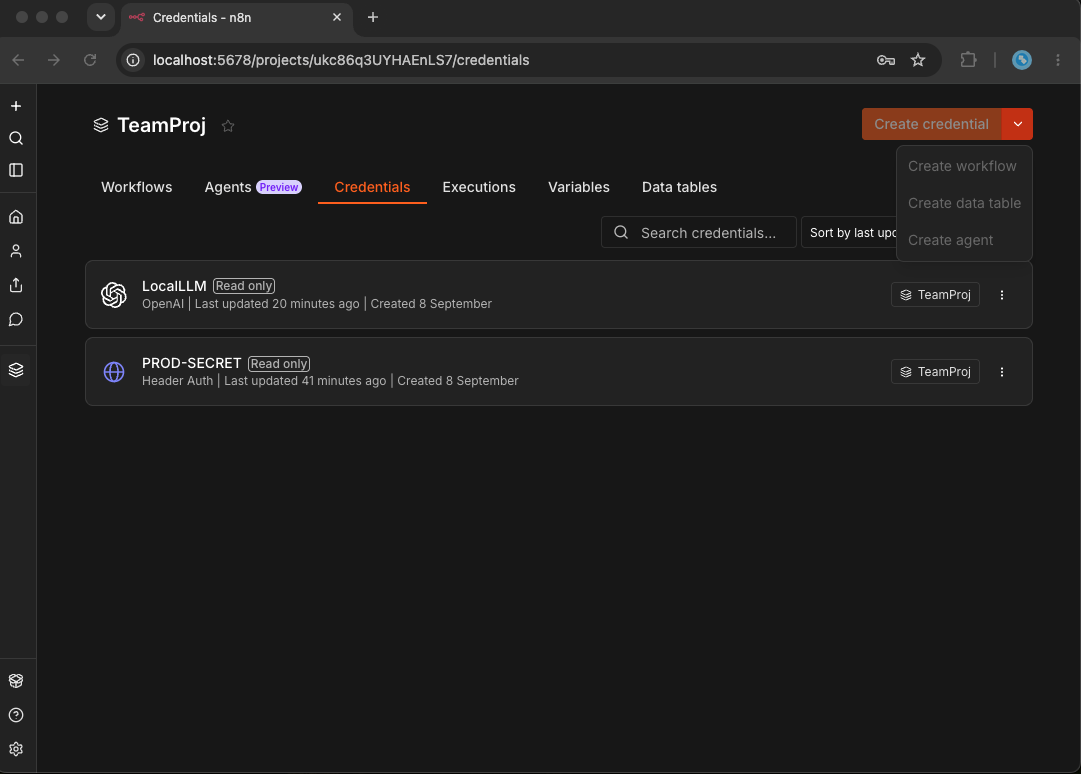The image size is (1081, 774).
Task: Expand the tab search dropdown chevron
Action: [101, 17]
